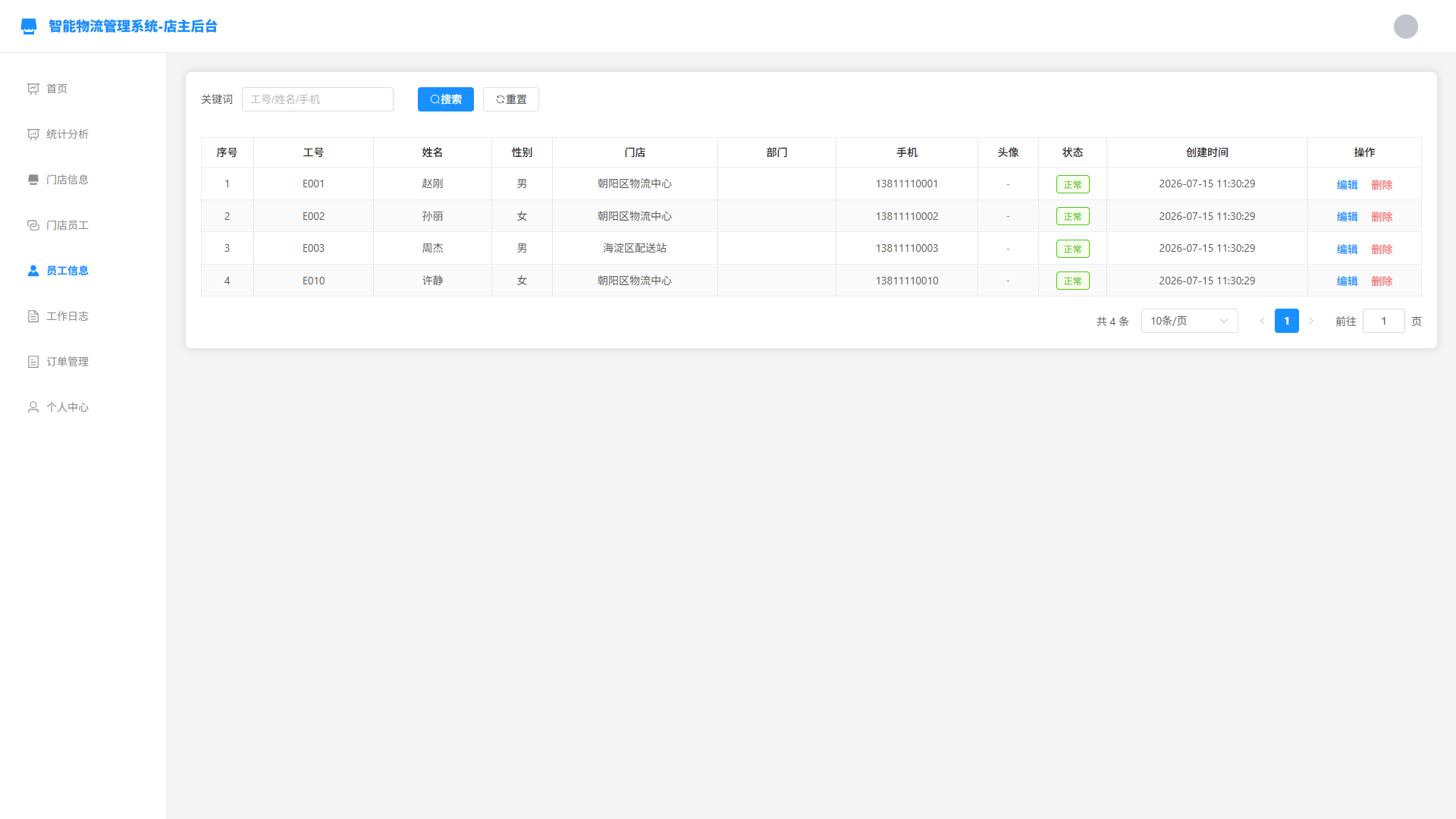Screen dimensions: 1456x819
Task: Click the 个人中心 person icon
Action: 33,407
